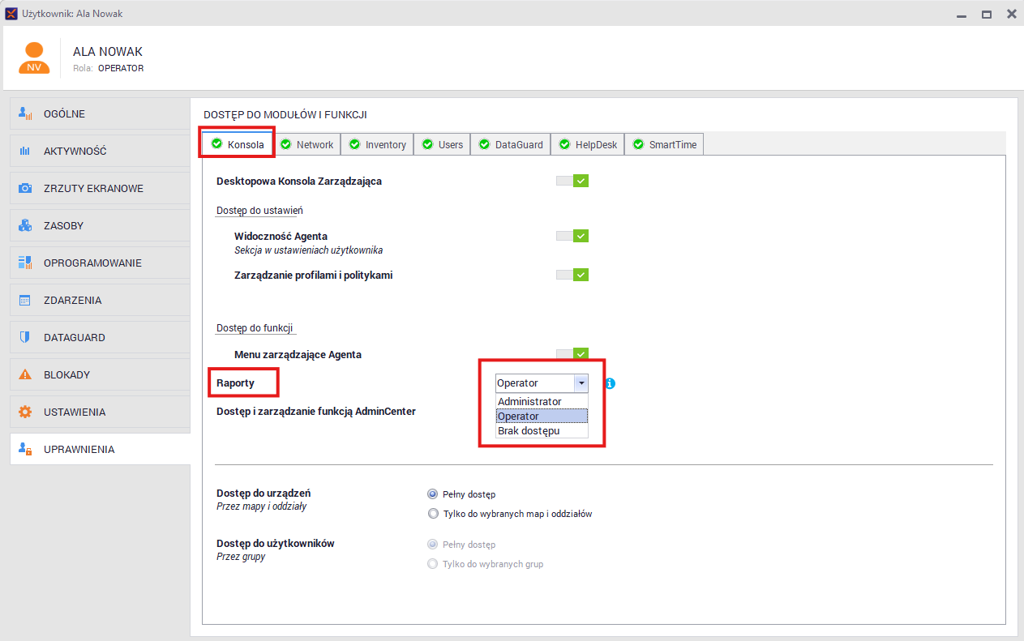Click the blue info icon beside Raporty

click(610, 383)
